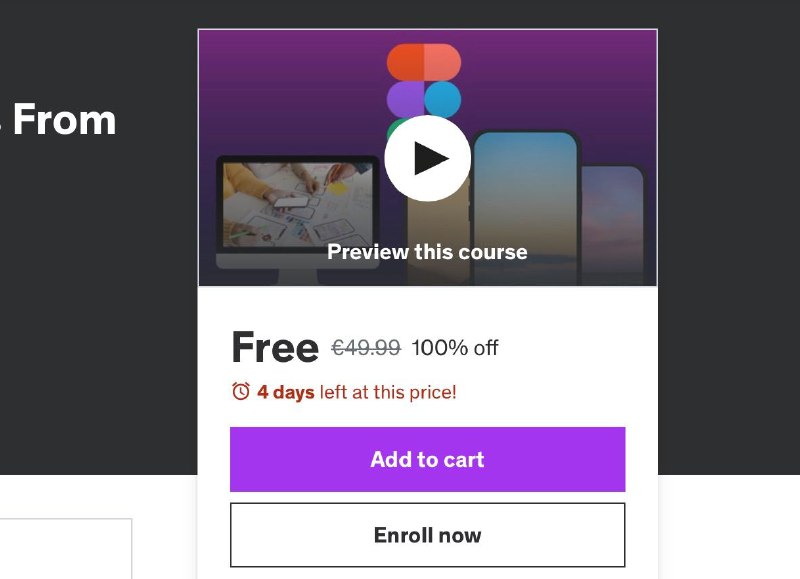Click the 100% off discount label
The width and height of the screenshot is (800, 579).
455,348
